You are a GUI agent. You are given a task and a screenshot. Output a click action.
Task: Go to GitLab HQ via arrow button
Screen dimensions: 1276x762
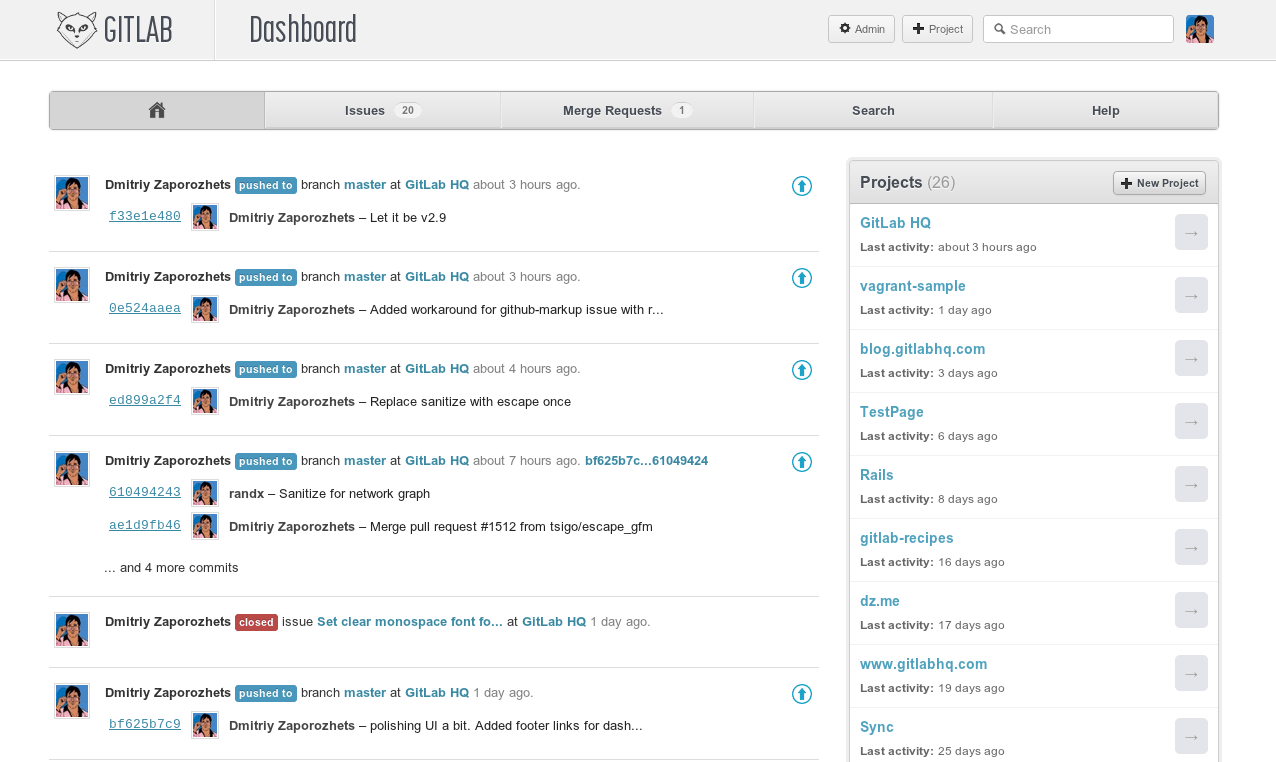[x=1190, y=232]
